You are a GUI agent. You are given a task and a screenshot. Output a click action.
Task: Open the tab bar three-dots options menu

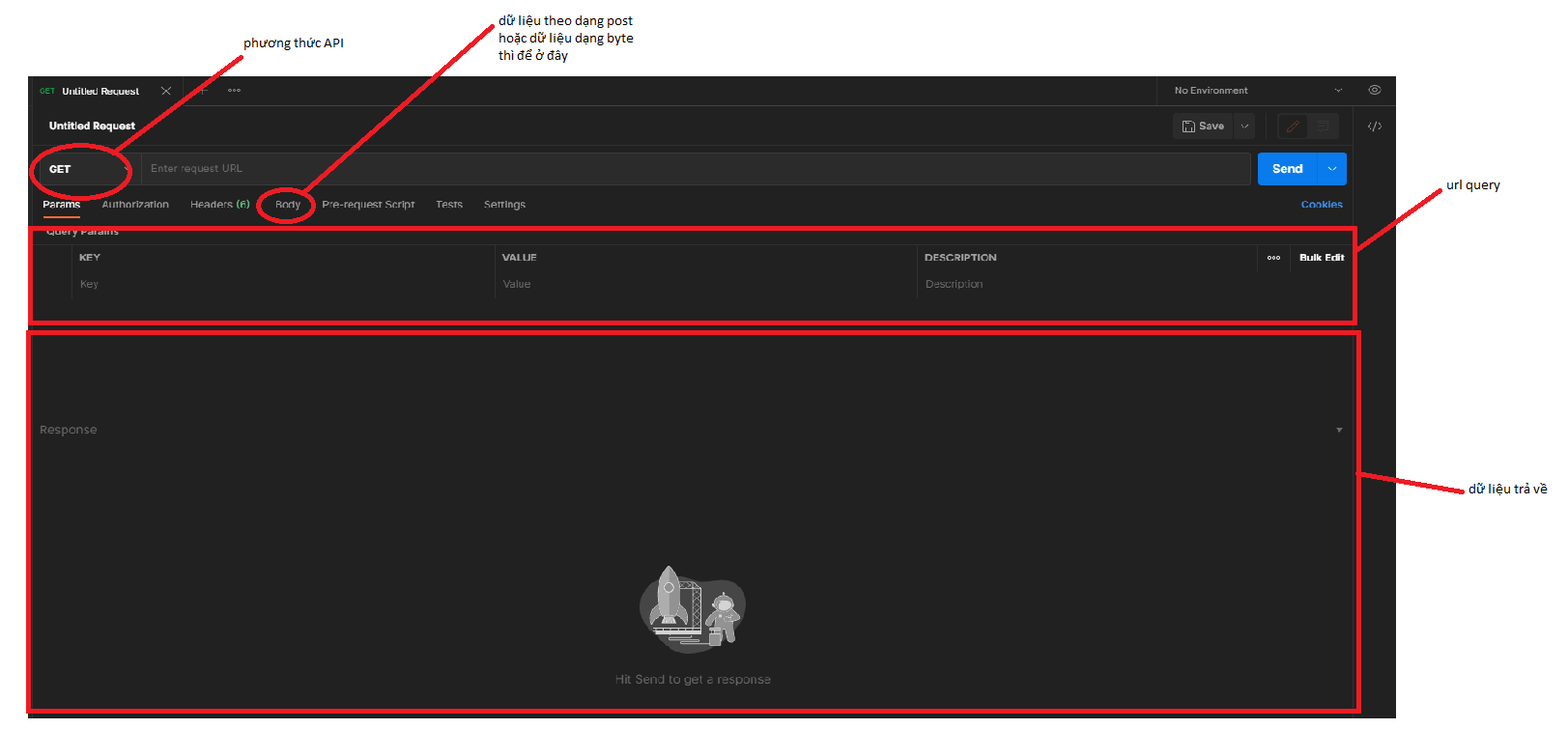234,91
